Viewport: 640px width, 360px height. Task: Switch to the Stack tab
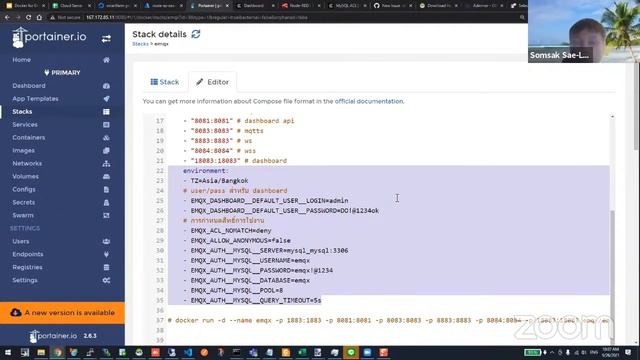tap(165, 82)
